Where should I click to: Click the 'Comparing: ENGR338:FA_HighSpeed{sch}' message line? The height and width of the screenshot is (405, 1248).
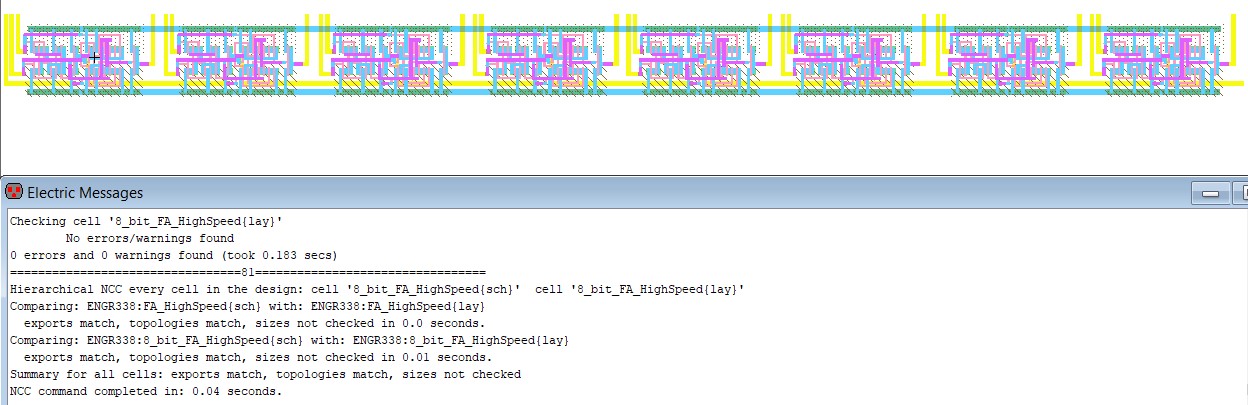(247, 306)
